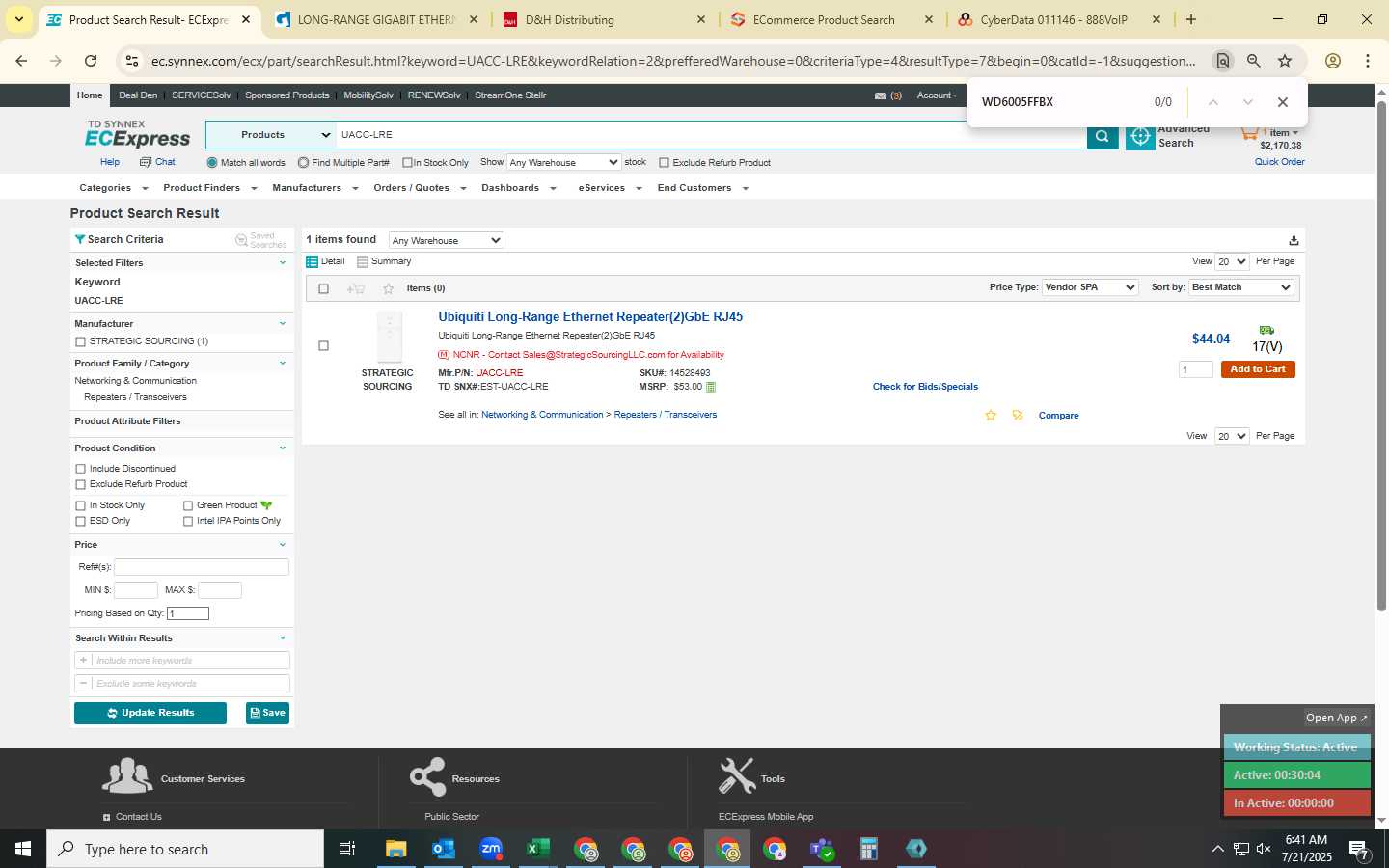Reload the page

91,61
